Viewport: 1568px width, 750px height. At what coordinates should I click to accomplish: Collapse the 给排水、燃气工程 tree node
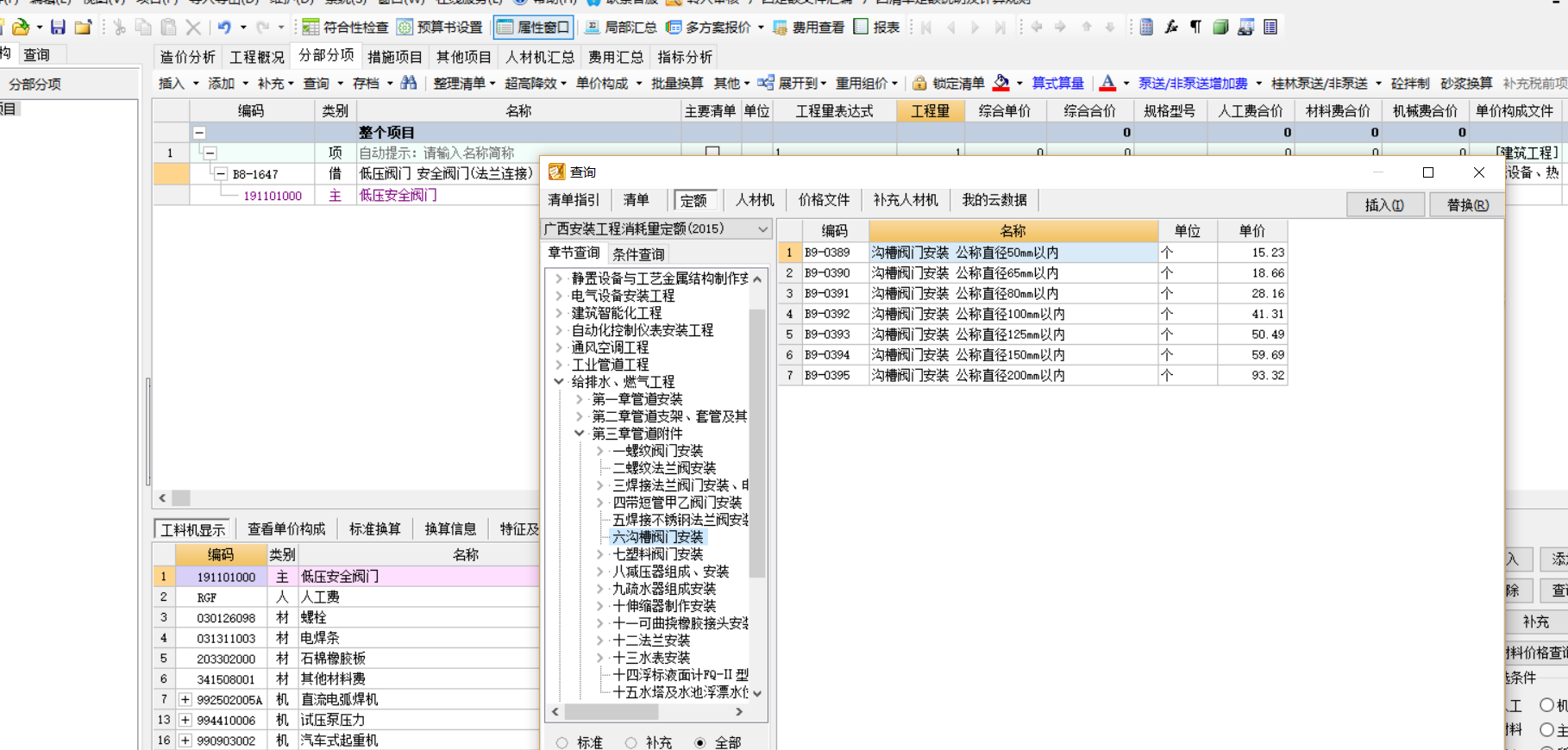pyautogui.click(x=559, y=382)
